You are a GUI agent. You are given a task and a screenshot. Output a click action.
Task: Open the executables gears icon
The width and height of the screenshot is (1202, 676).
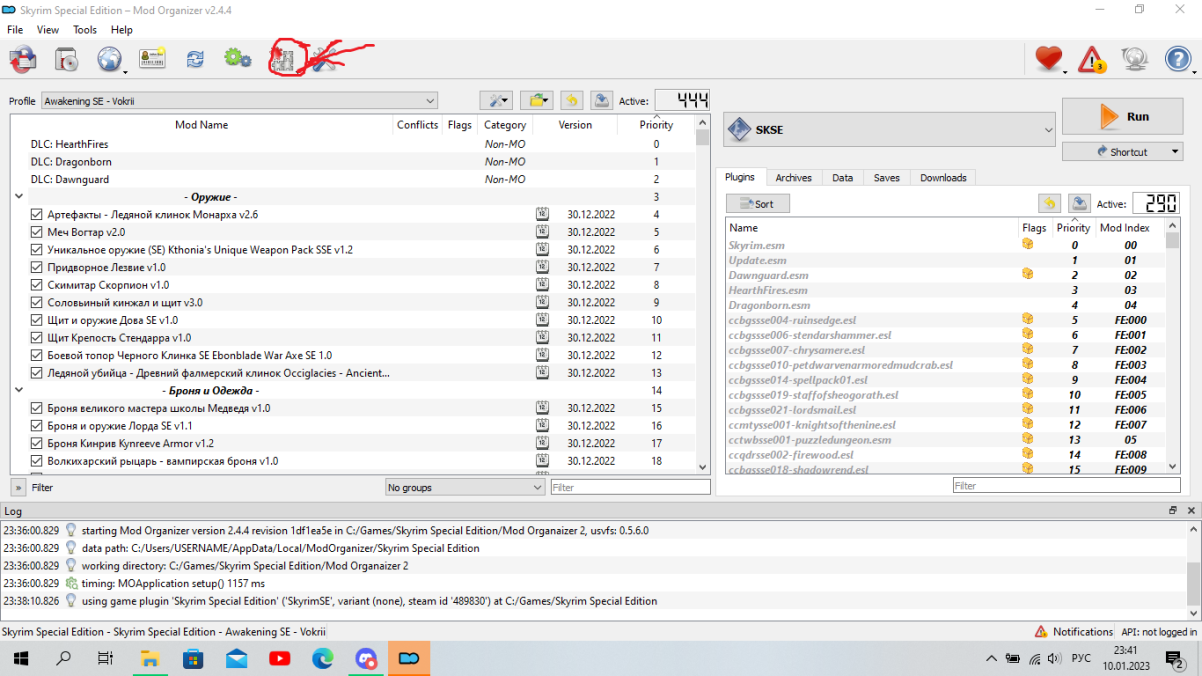238,59
